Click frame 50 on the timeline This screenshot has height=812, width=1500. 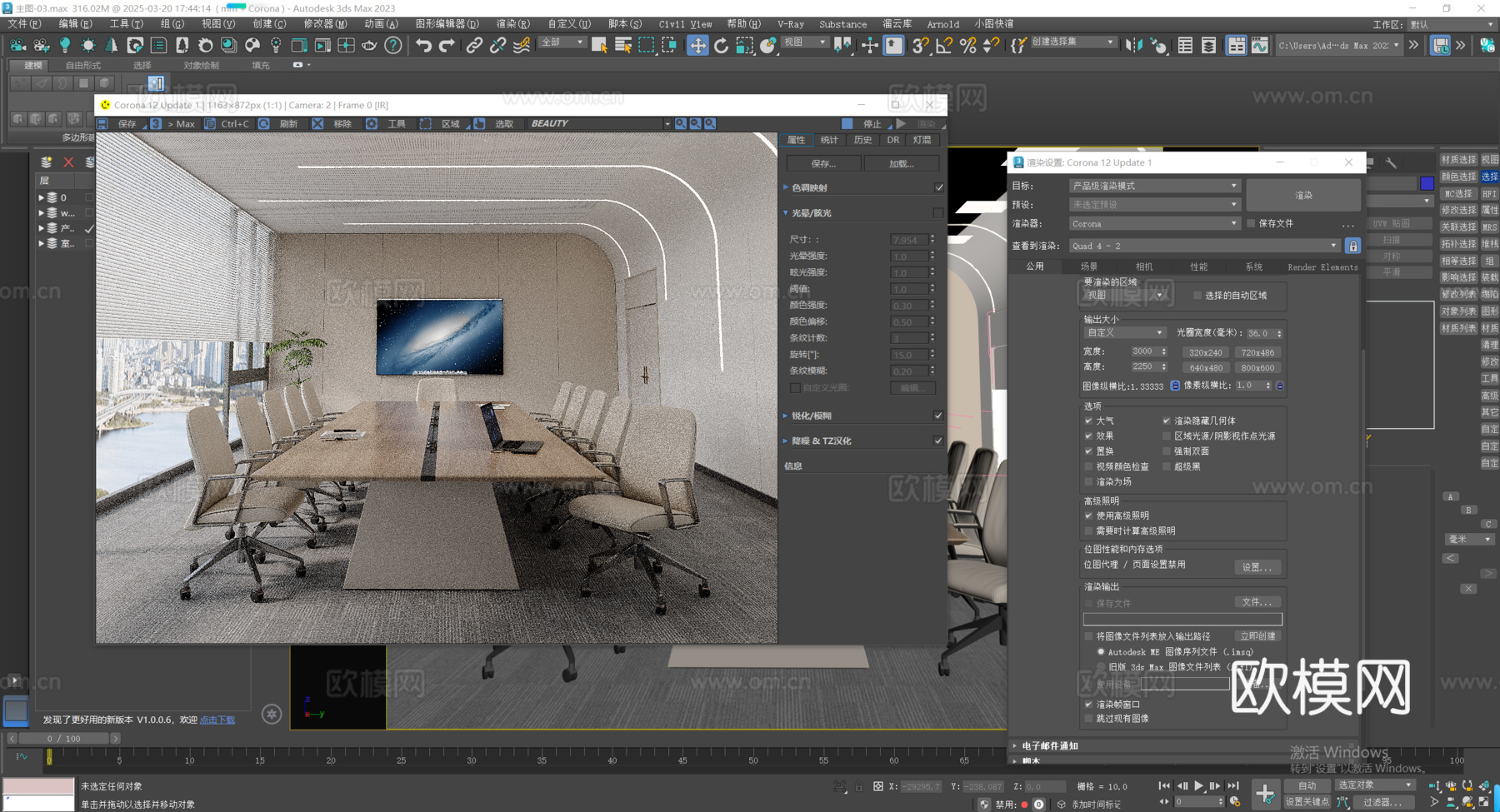752,760
